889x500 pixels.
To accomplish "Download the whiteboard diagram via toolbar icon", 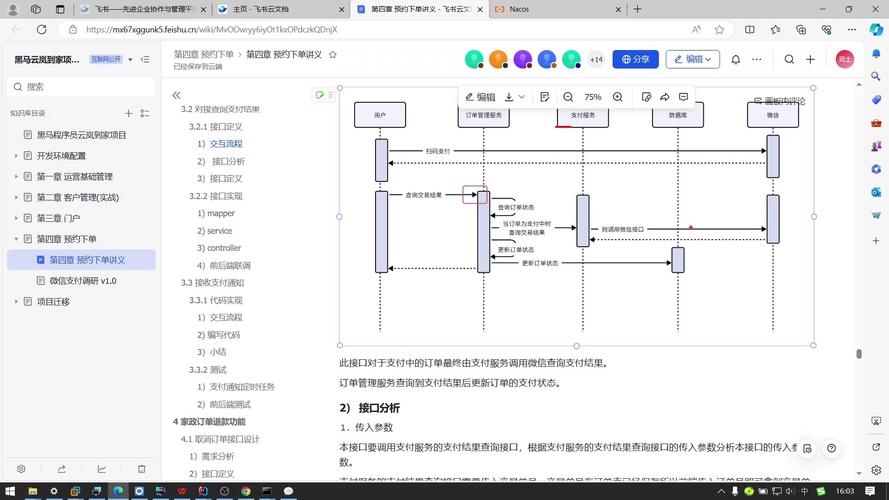I will tap(509, 97).
